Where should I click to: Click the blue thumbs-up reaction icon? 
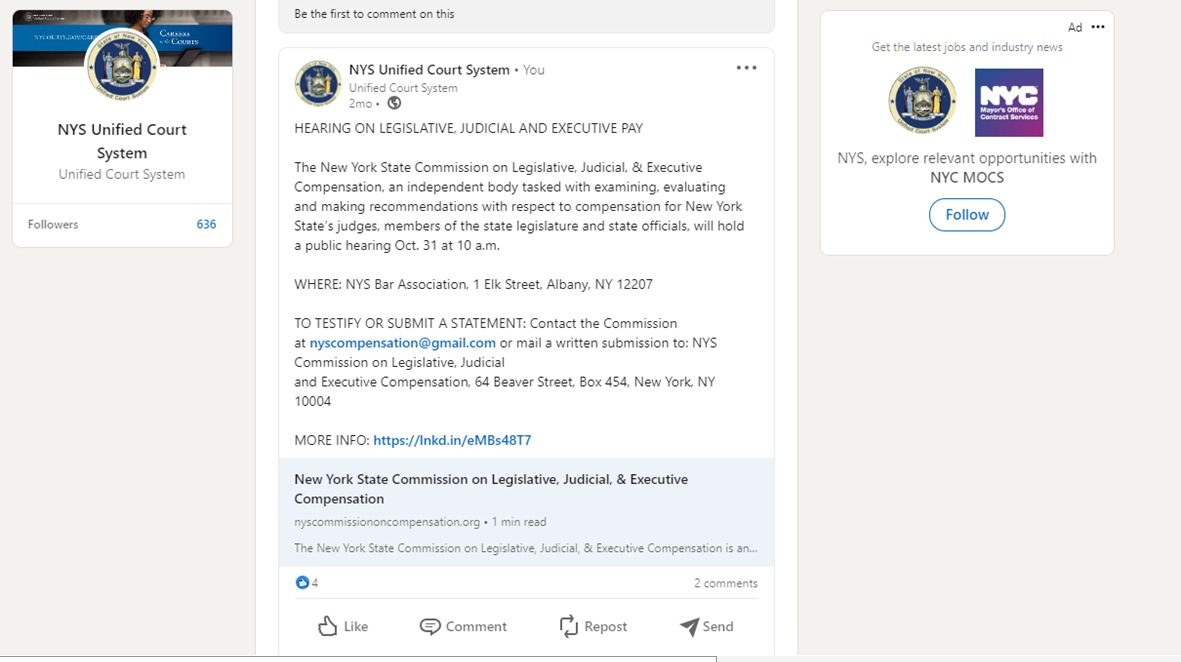pos(302,582)
